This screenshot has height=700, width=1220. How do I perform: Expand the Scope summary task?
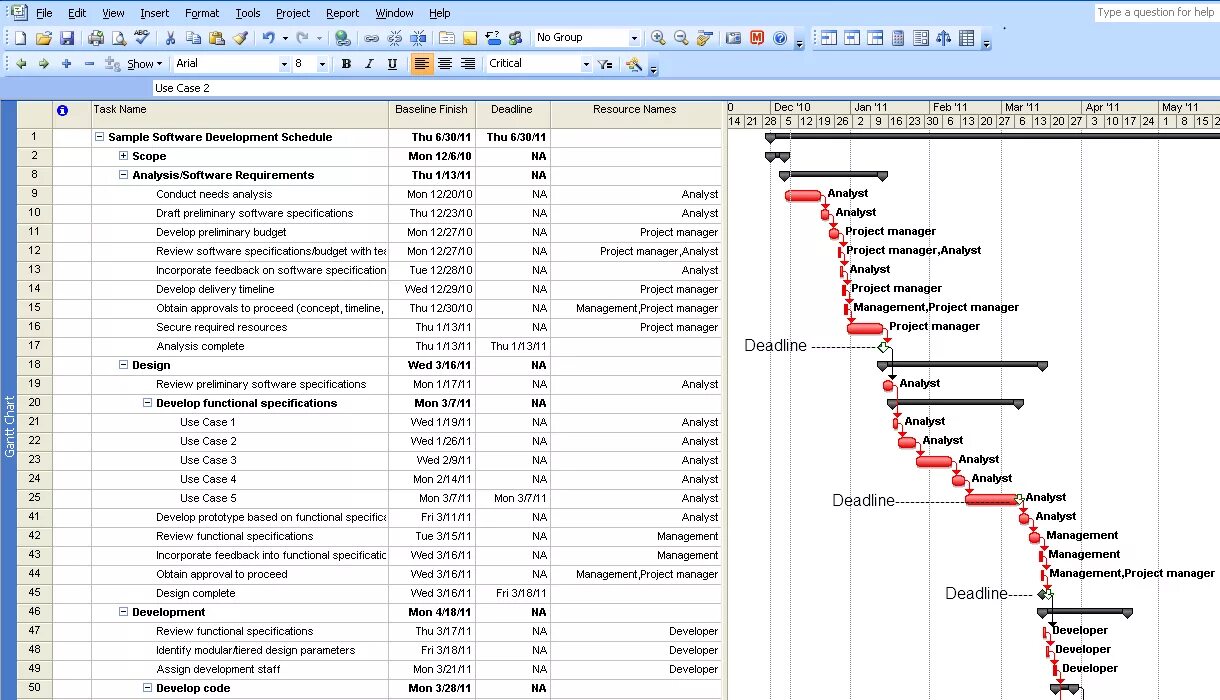pos(124,156)
